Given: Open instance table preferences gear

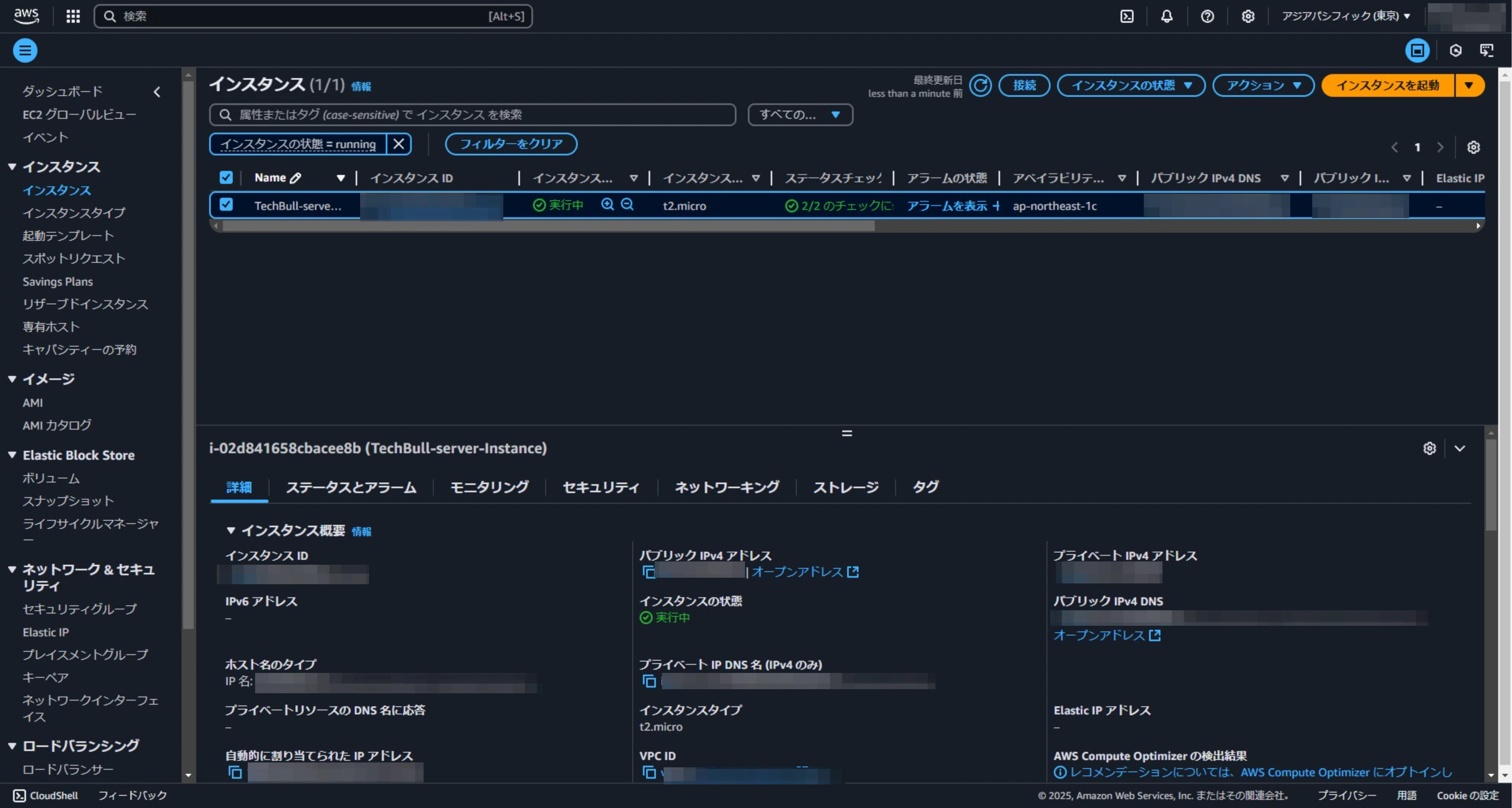Looking at the screenshot, I should 1473,147.
